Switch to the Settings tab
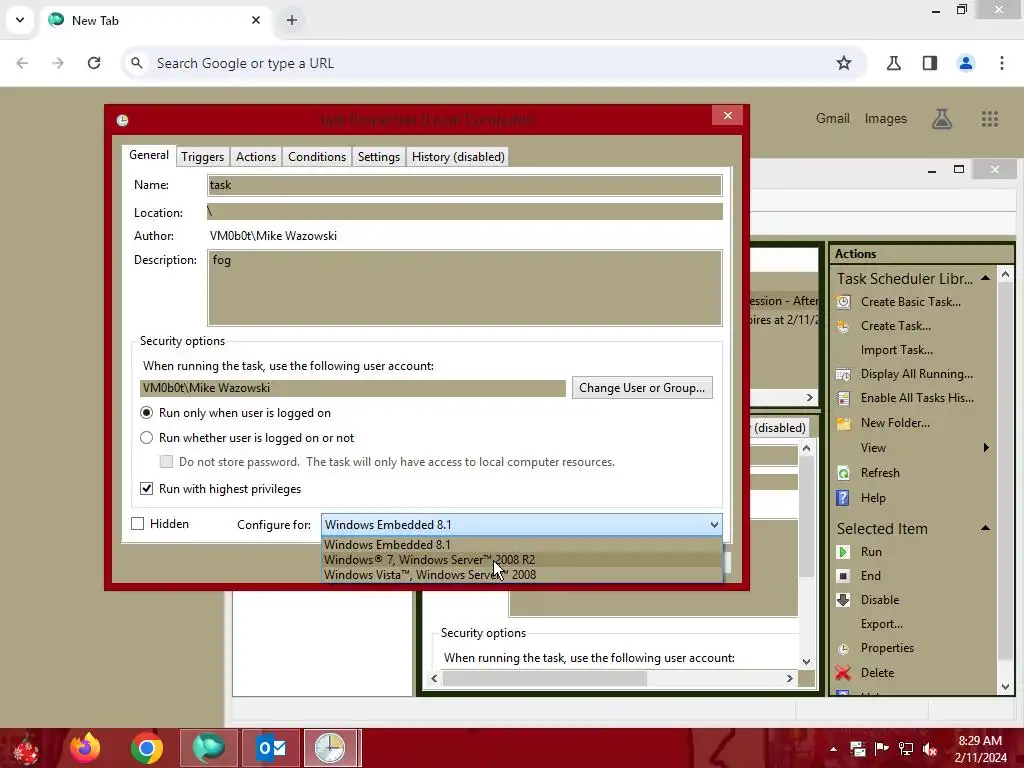This screenshot has width=1024, height=768. click(x=379, y=157)
